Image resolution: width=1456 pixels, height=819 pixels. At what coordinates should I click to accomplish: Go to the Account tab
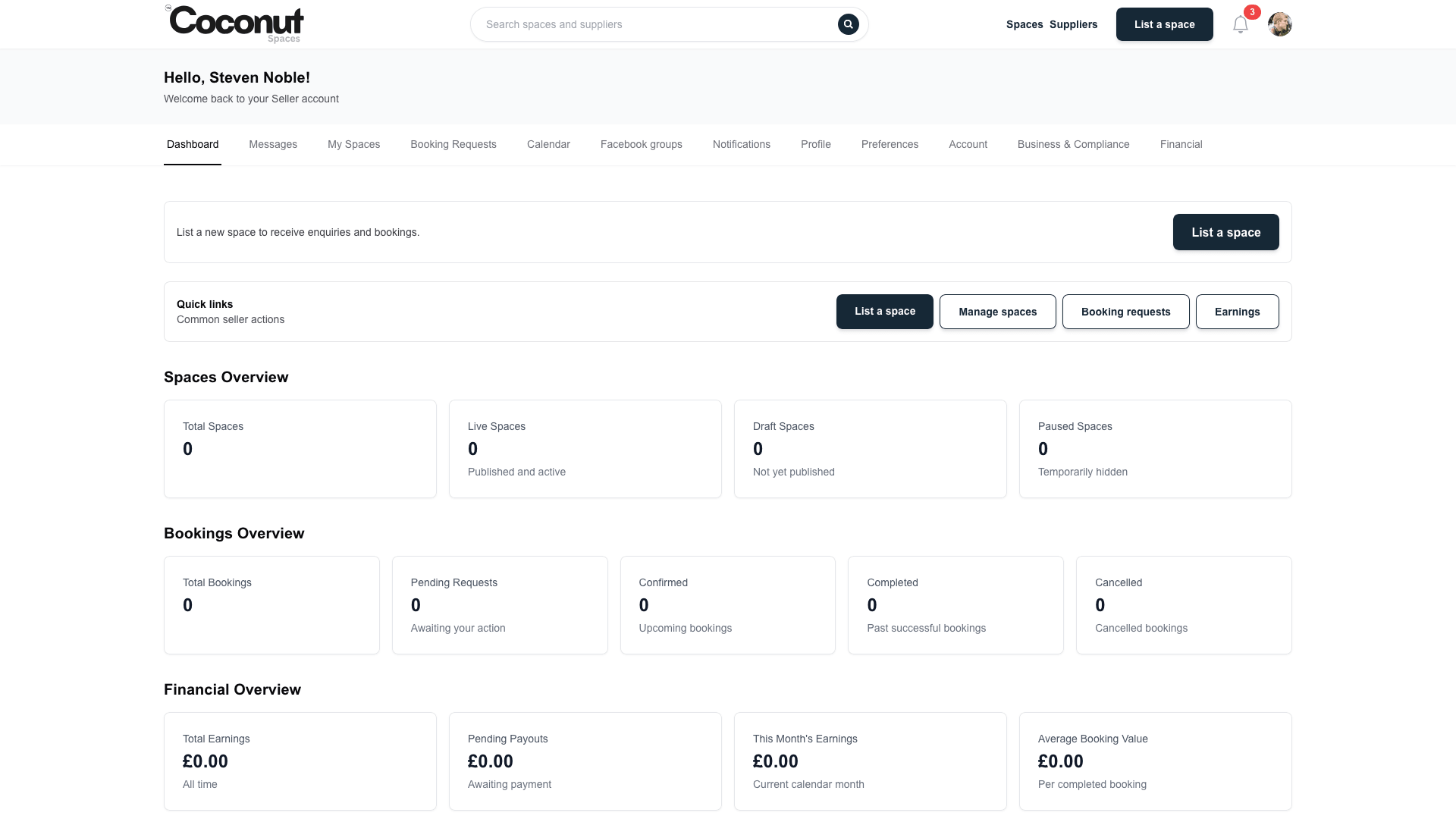click(968, 144)
